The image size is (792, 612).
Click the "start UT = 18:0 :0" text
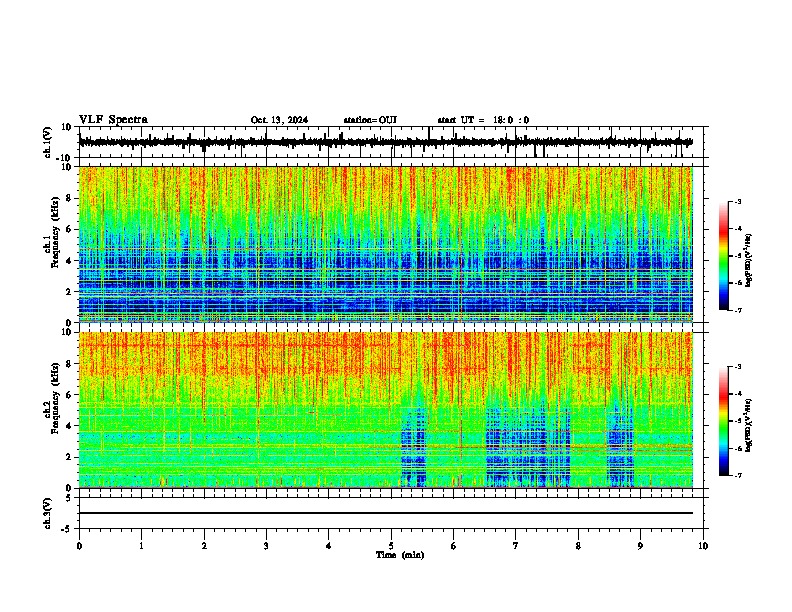[483, 120]
